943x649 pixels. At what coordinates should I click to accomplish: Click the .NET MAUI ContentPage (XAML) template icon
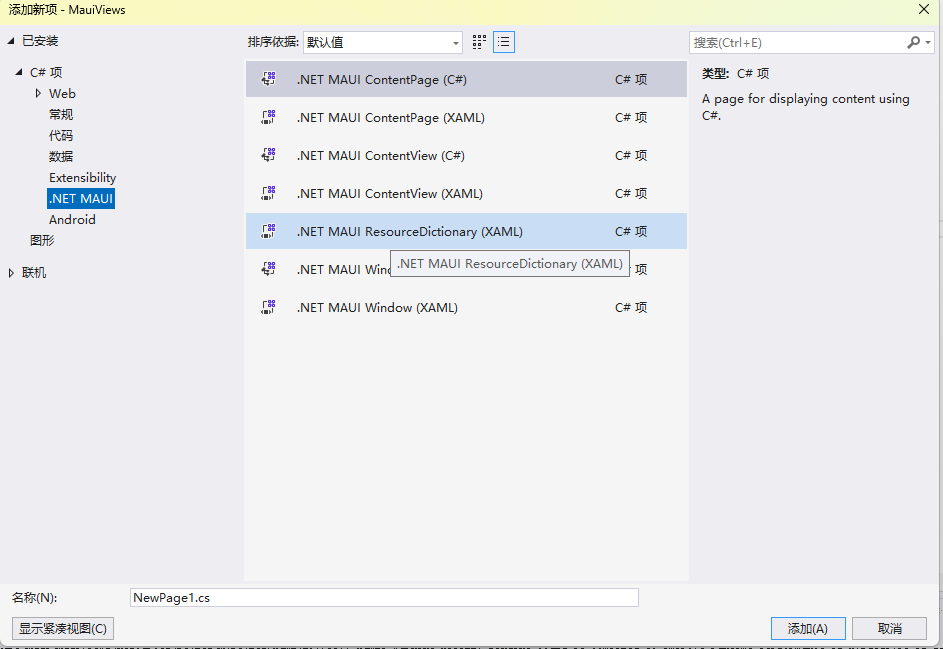click(268, 117)
